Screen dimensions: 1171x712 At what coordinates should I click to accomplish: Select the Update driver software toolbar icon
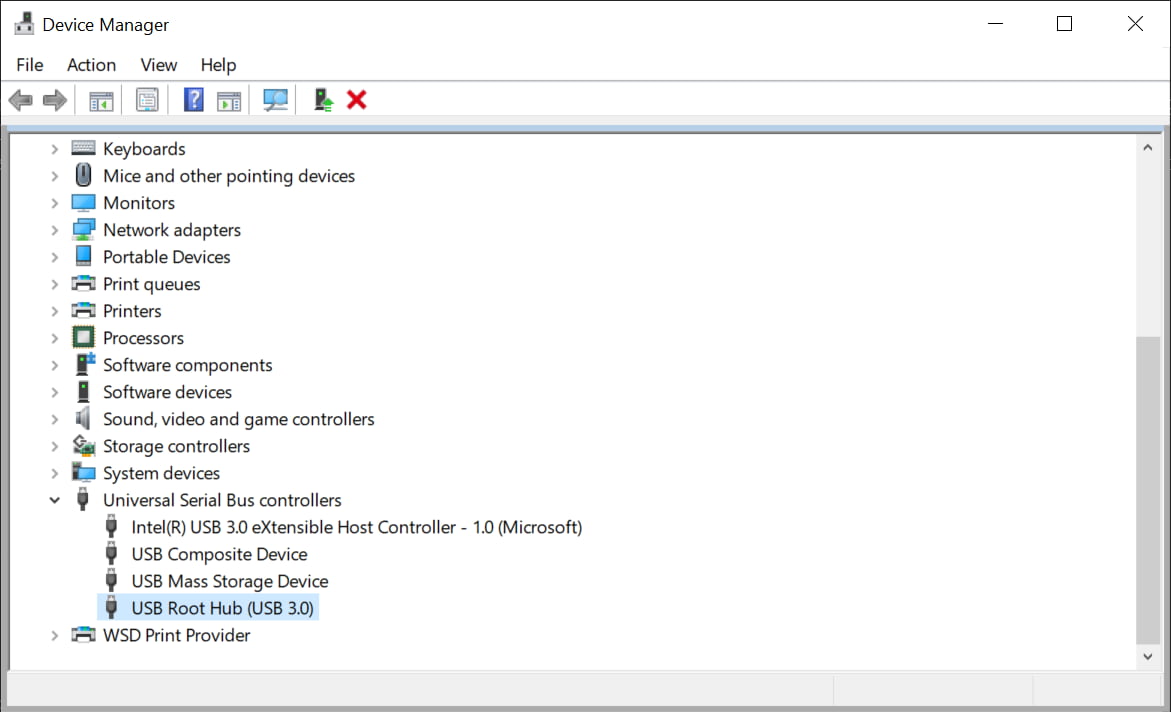pos(321,99)
